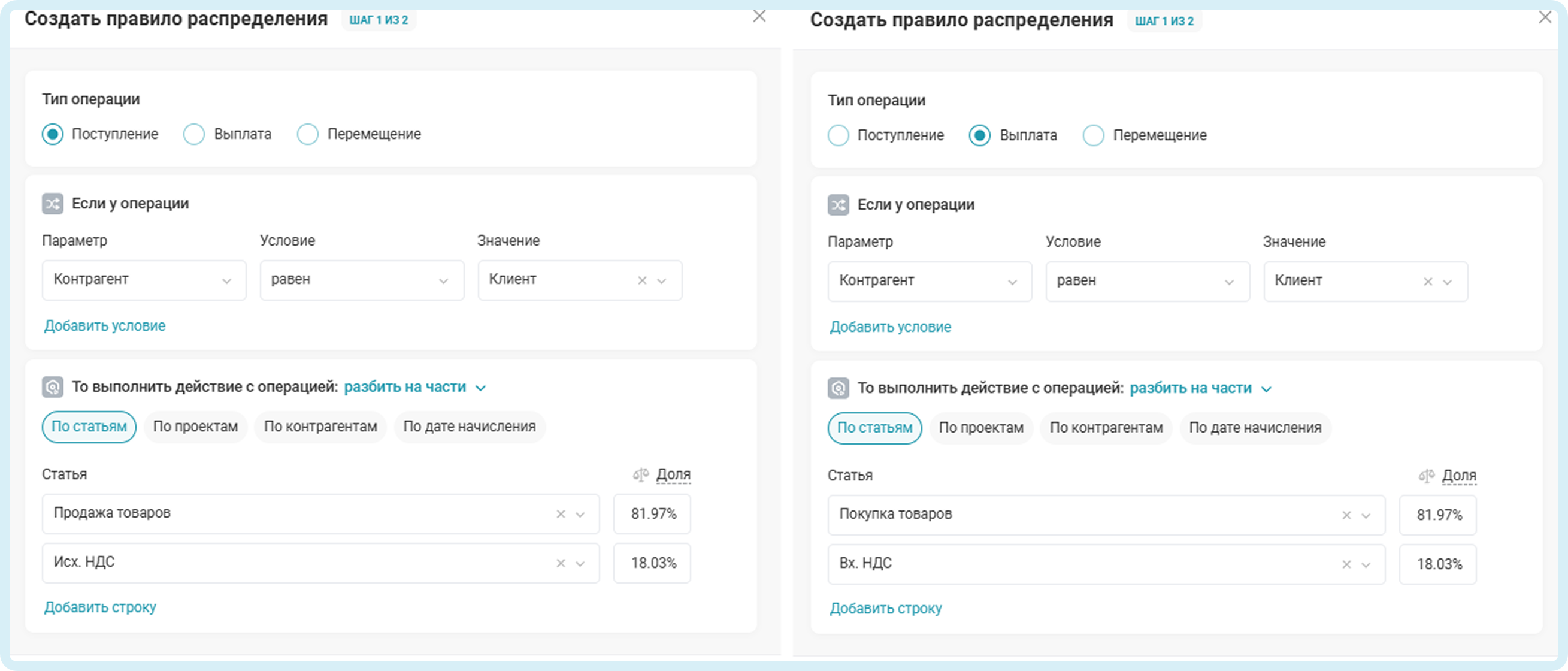This screenshot has height=671, width=1568.
Task: Clear 'Продажа товаров' article with its X icon
Action: (x=561, y=515)
